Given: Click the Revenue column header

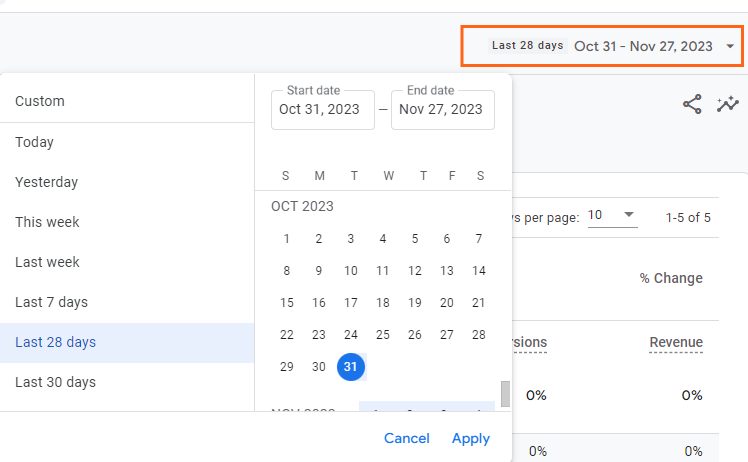Looking at the screenshot, I should (675, 342).
